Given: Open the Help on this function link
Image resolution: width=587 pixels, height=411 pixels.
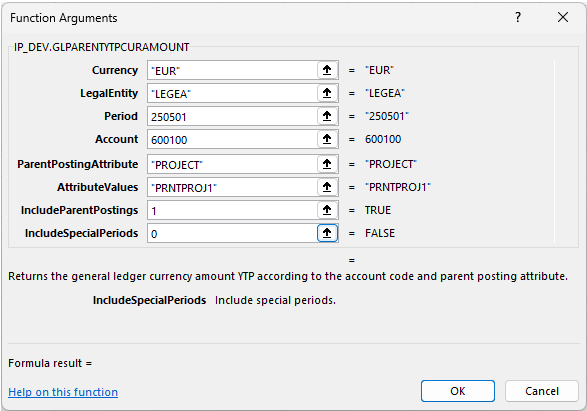Looking at the screenshot, I should 63,392.
